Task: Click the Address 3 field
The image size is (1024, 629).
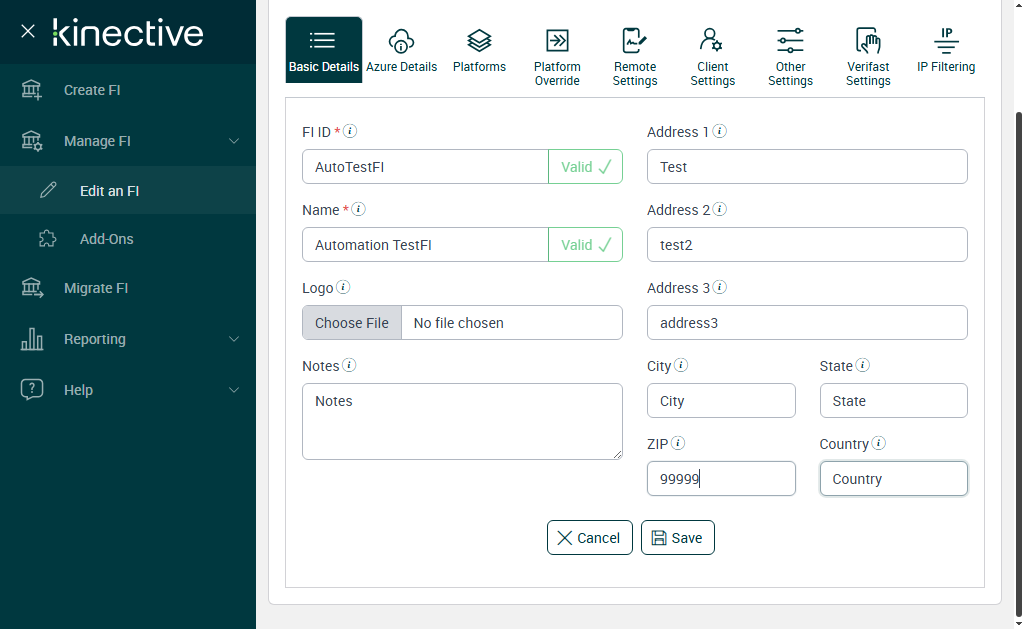Action: click(807, 323)
